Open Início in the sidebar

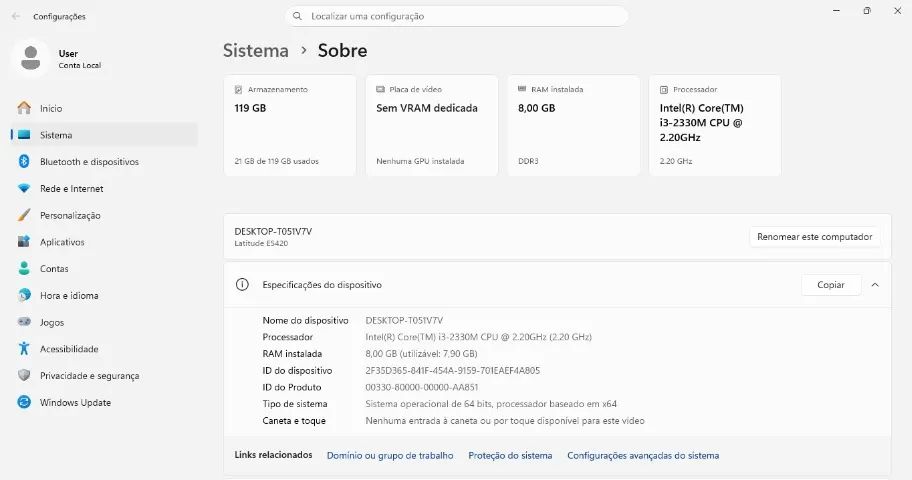pyautogui.click(x=105, y=108)
